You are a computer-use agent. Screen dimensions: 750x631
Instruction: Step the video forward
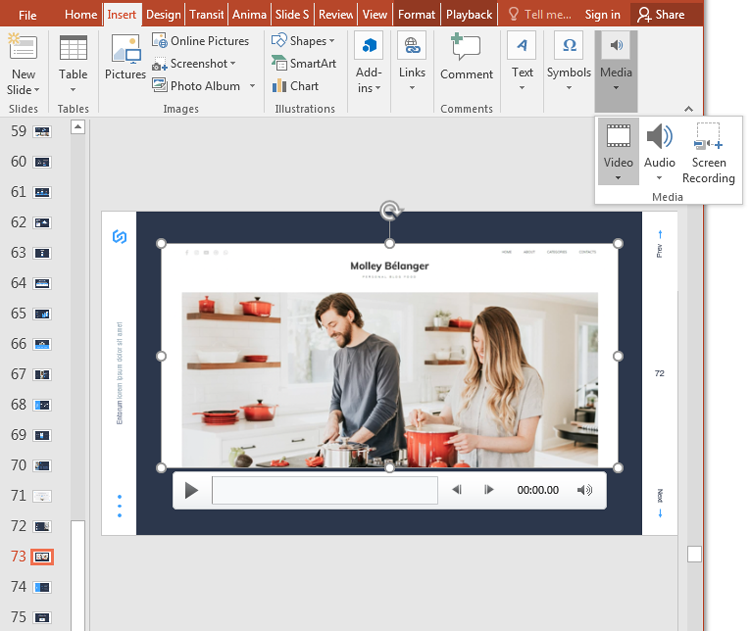pos(488,490)
